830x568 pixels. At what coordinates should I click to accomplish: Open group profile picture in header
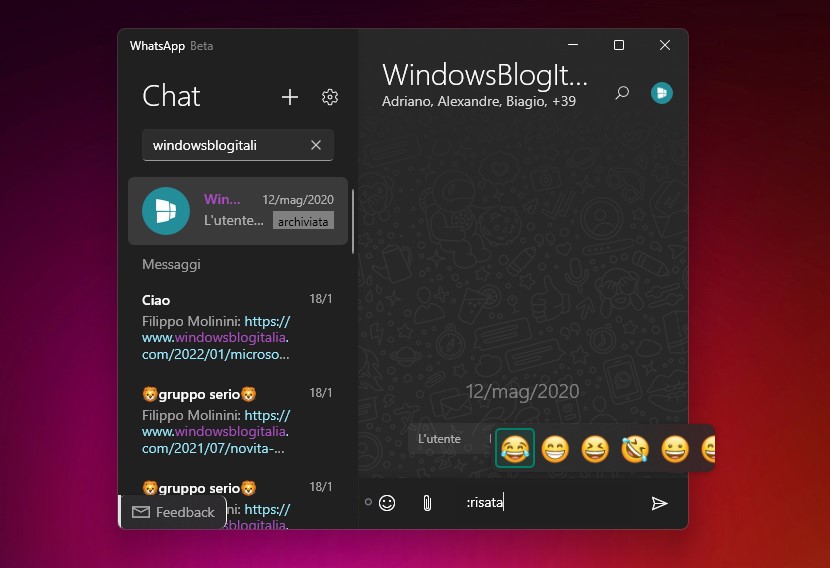(662, 93)
